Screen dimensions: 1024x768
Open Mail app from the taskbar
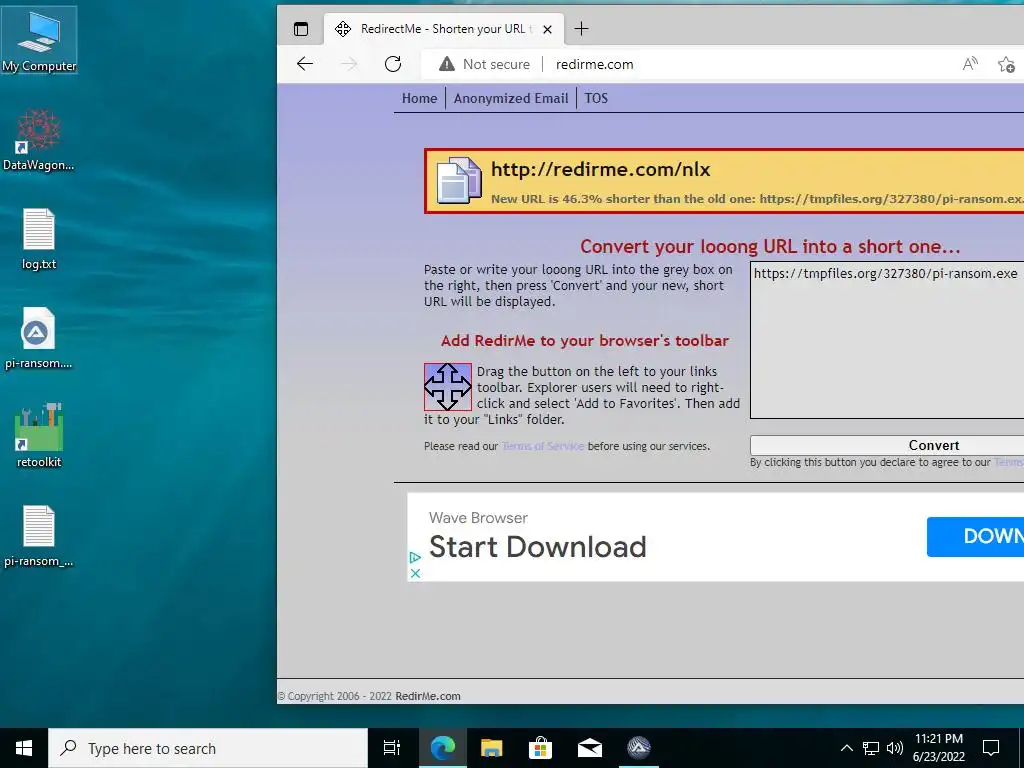[x=590, y=748]
